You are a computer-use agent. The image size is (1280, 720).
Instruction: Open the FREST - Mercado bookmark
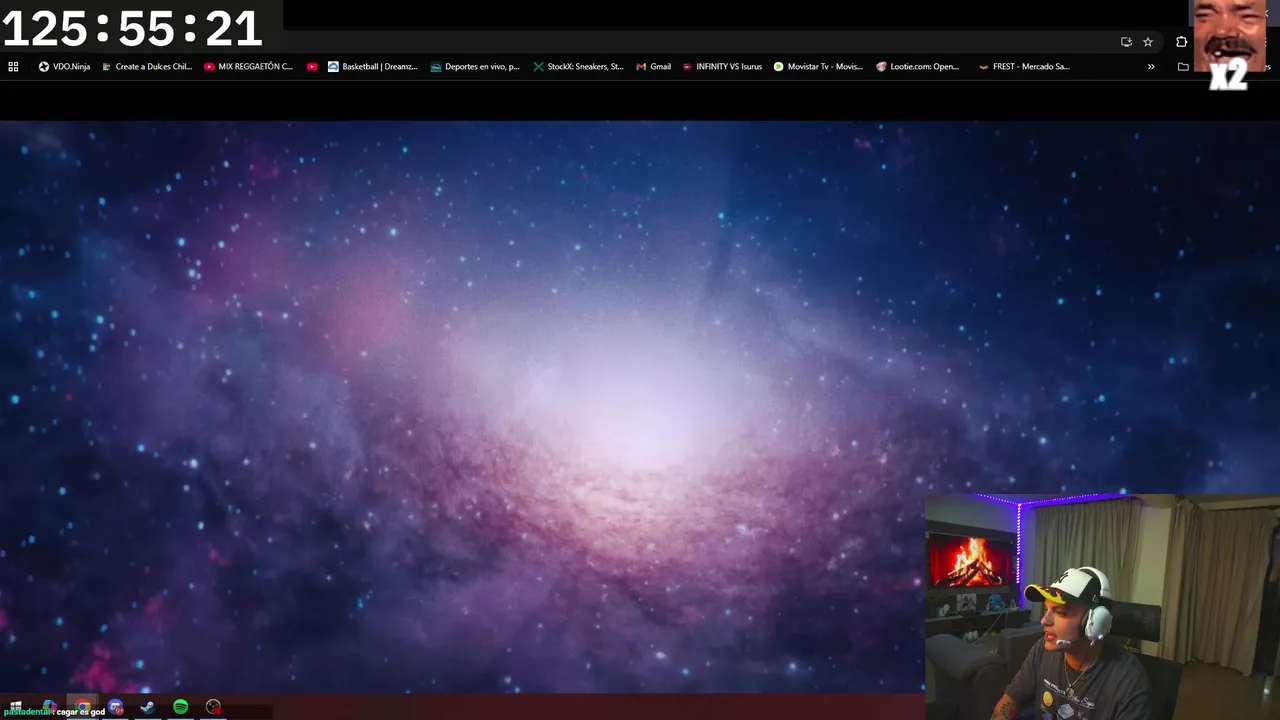point(1024,67)
